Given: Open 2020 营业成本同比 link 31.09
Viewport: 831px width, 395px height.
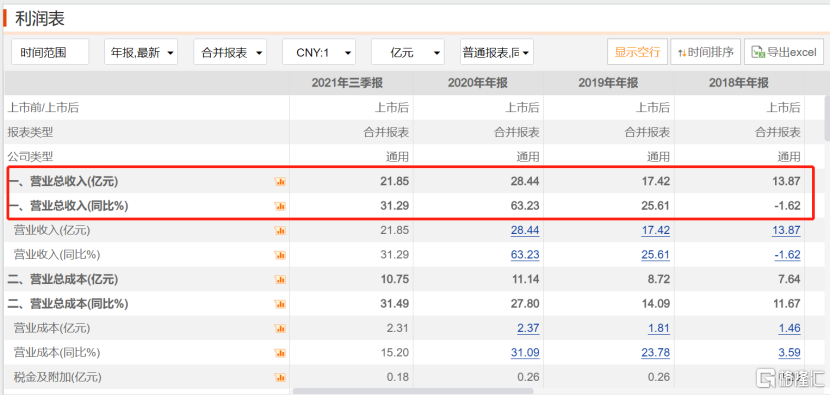Looking at the screenshot, I should tap(525, 353).
